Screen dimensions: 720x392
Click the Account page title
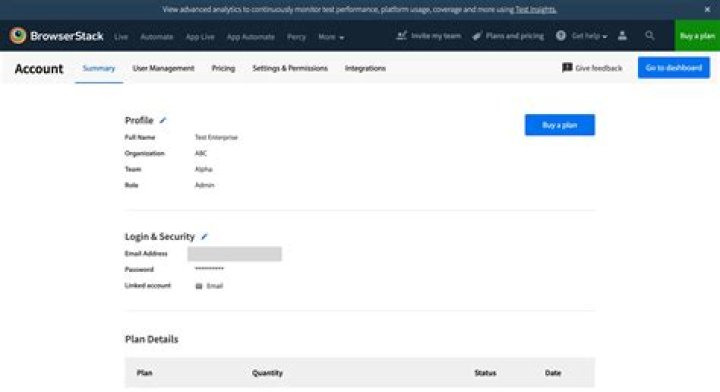click(39, 68)
